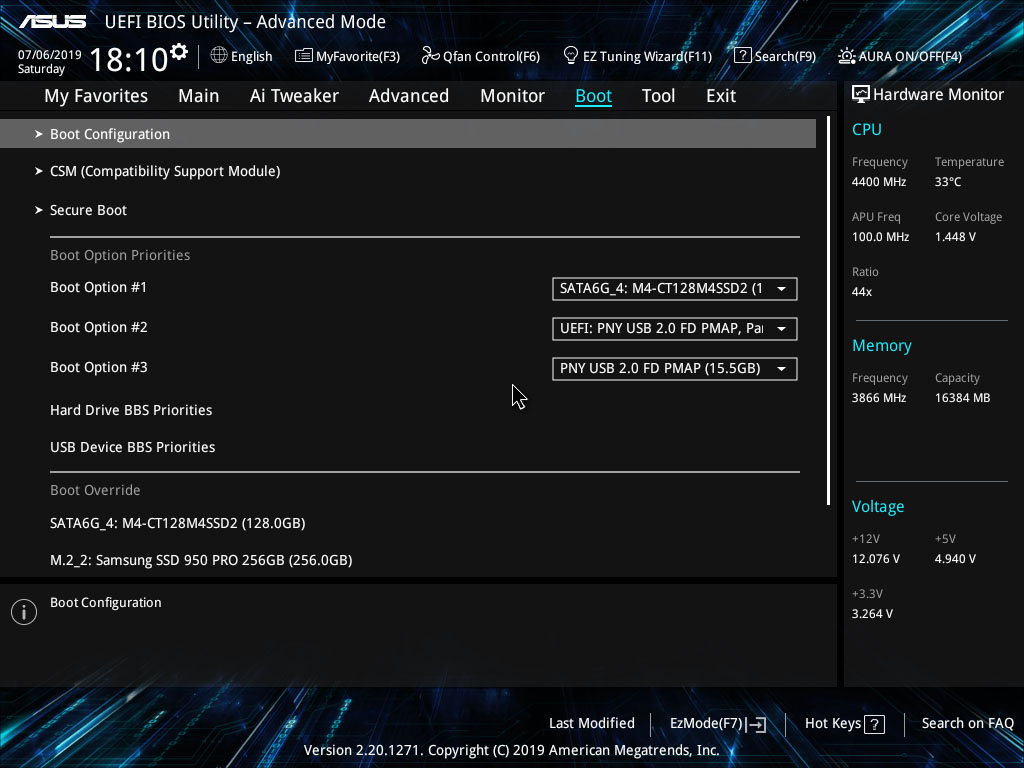Select the Monitor tab
This screenshot has width=1024, height=768.
tap(513, 96)
